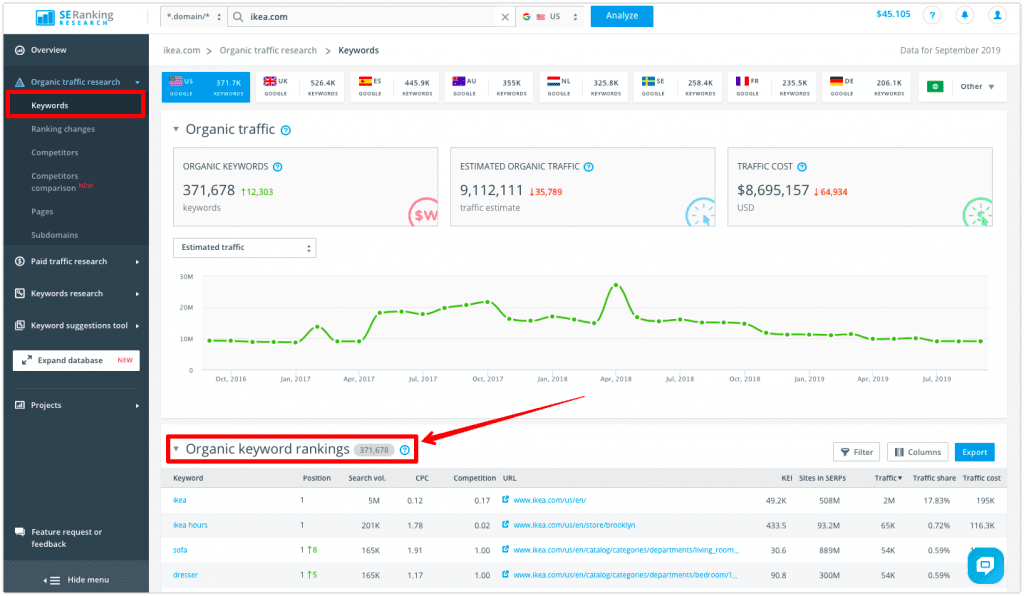Screen dimensions: 1024x596
Task: Click the Filter button
Action: (856, 452)
